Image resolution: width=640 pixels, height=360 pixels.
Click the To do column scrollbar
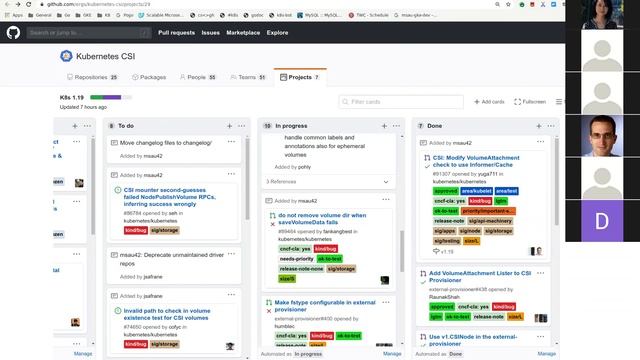coord(247,180)
